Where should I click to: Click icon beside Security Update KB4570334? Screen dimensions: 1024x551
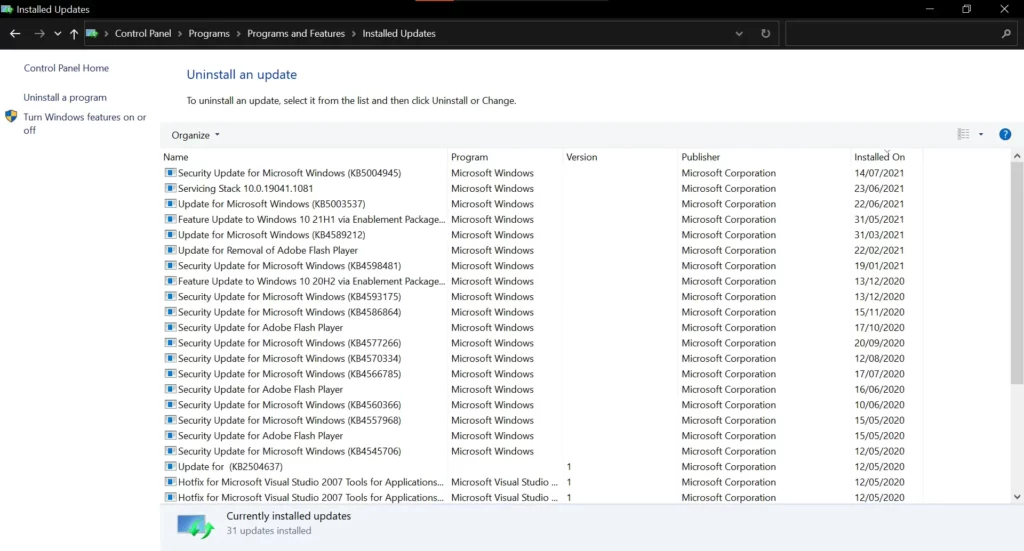pos(170,358)
